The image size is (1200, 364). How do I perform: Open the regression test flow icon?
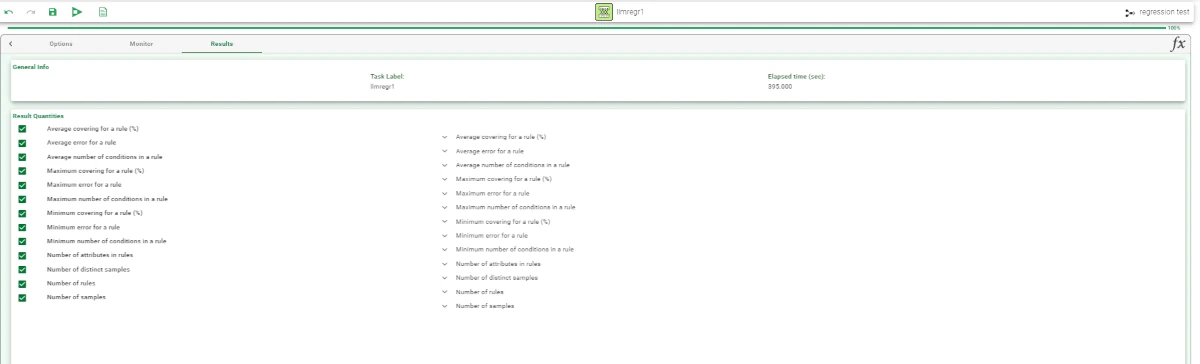[1130, 12]
